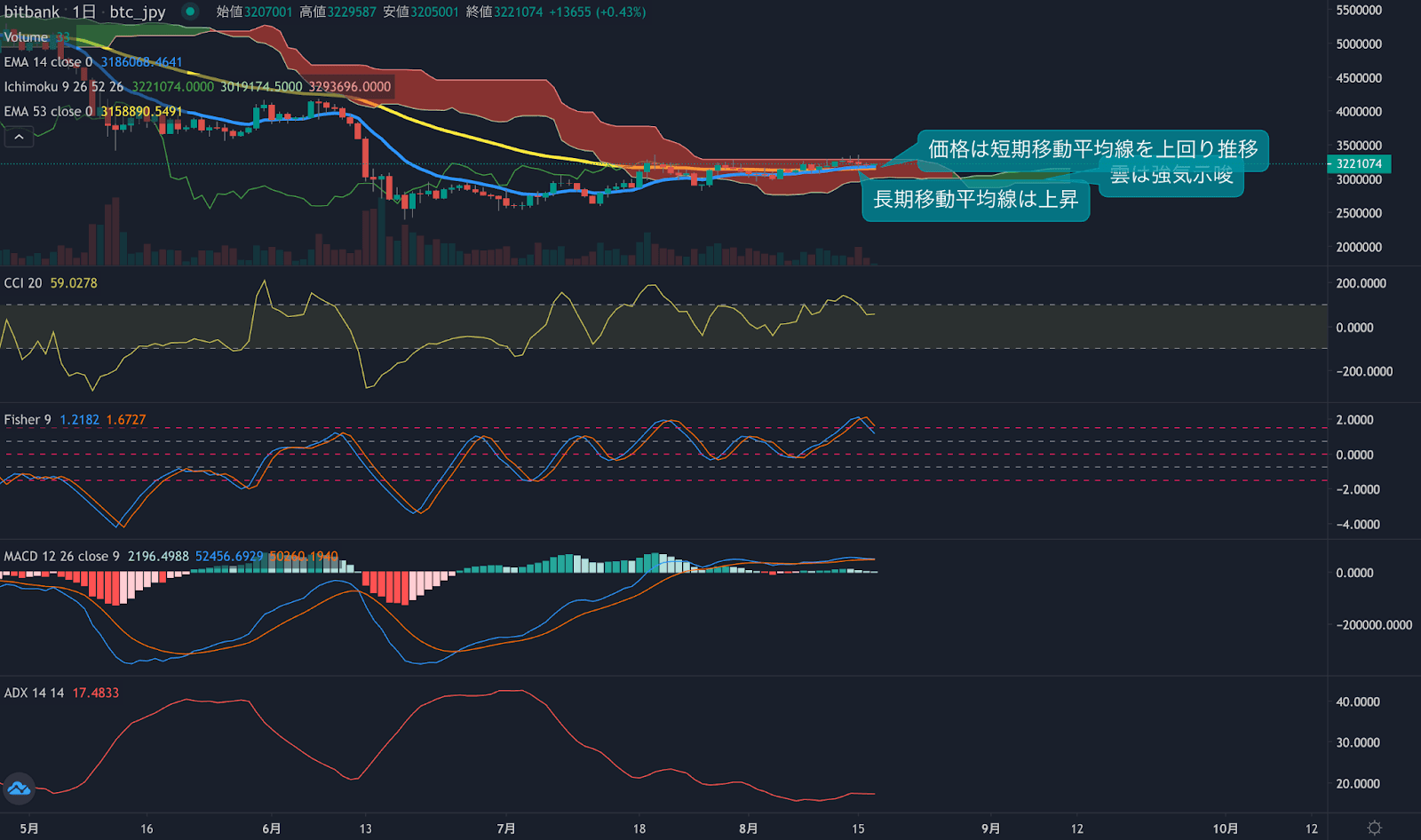The width and height of the screenshot is (1421, 840).
Task: Click the green 3221074 price axis label
Action: coord(1359,164)
